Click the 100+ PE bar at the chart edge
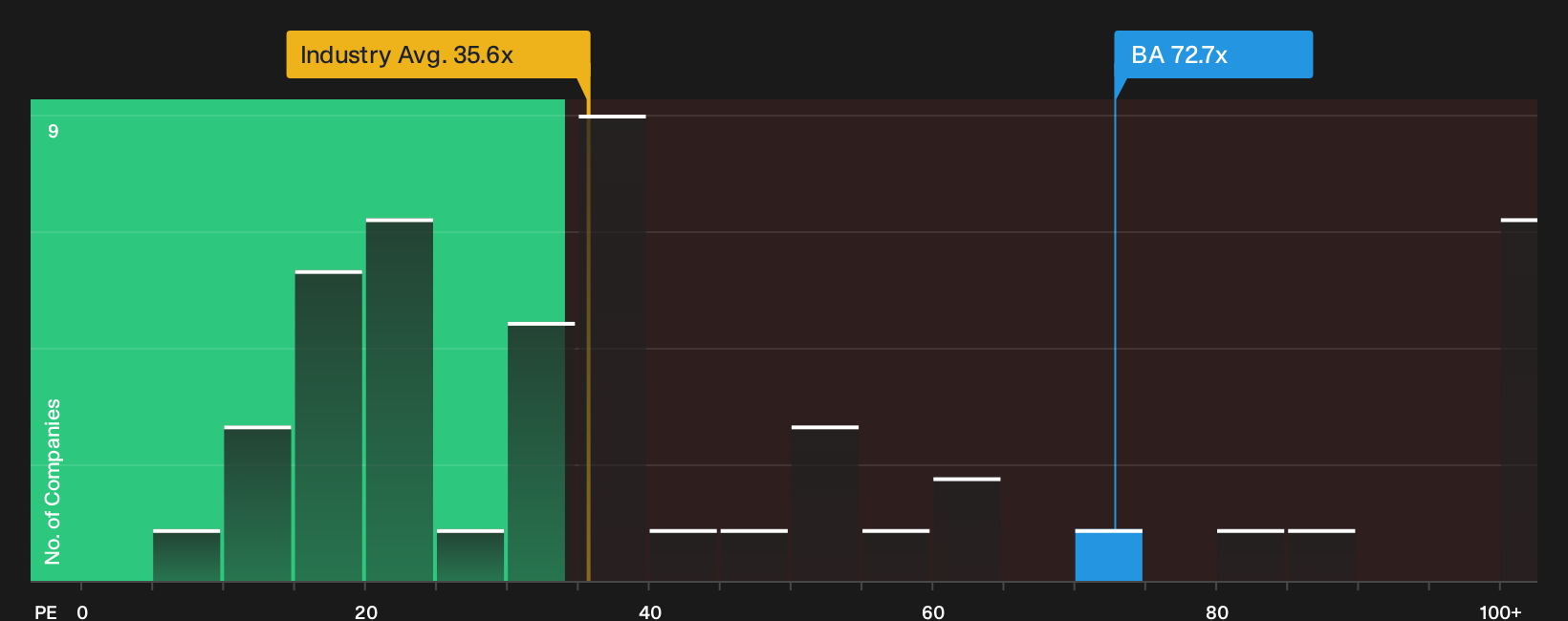 [1519, 400]
